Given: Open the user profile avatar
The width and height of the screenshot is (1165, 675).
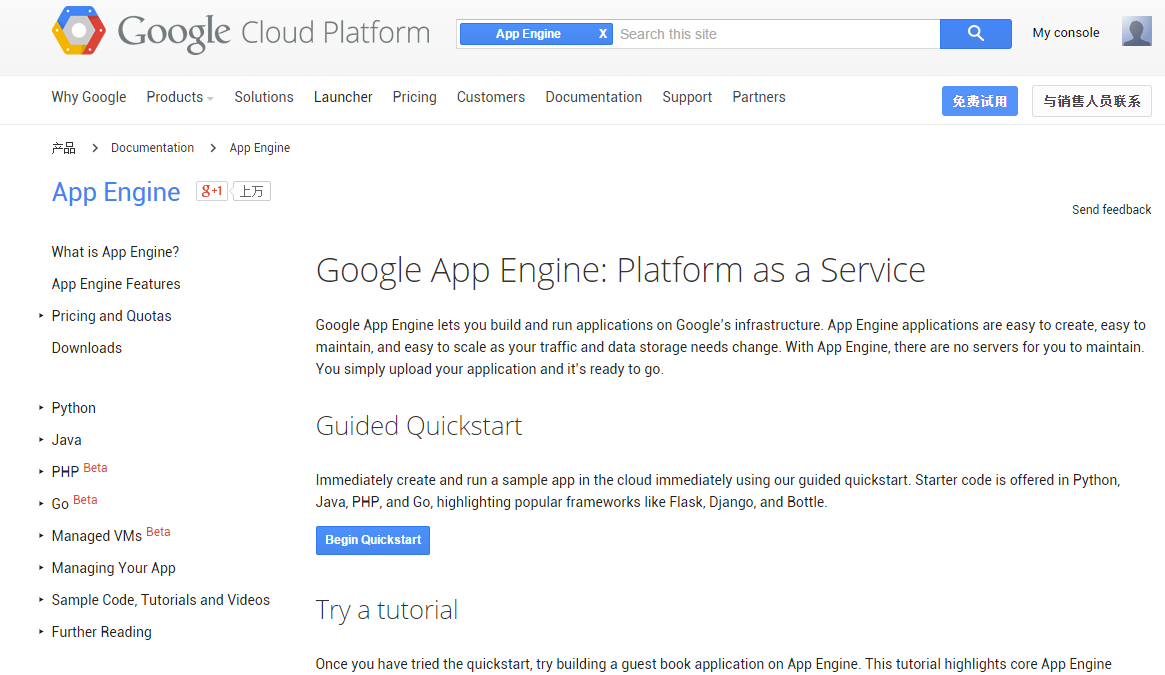Looking at the screenshot, I should (1136, 32).
